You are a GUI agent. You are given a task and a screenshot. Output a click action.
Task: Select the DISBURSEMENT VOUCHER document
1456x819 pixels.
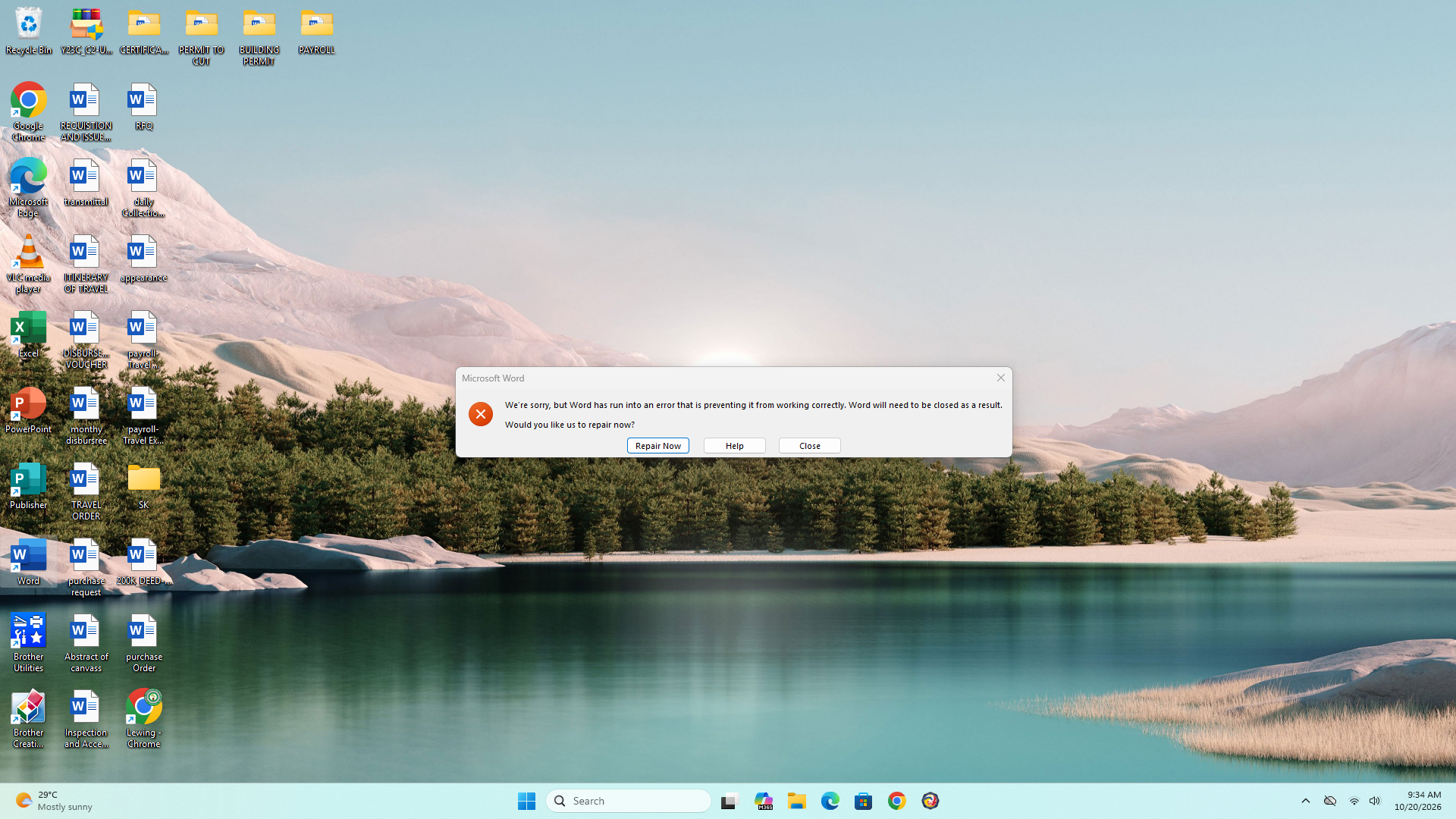coord(86,340)
